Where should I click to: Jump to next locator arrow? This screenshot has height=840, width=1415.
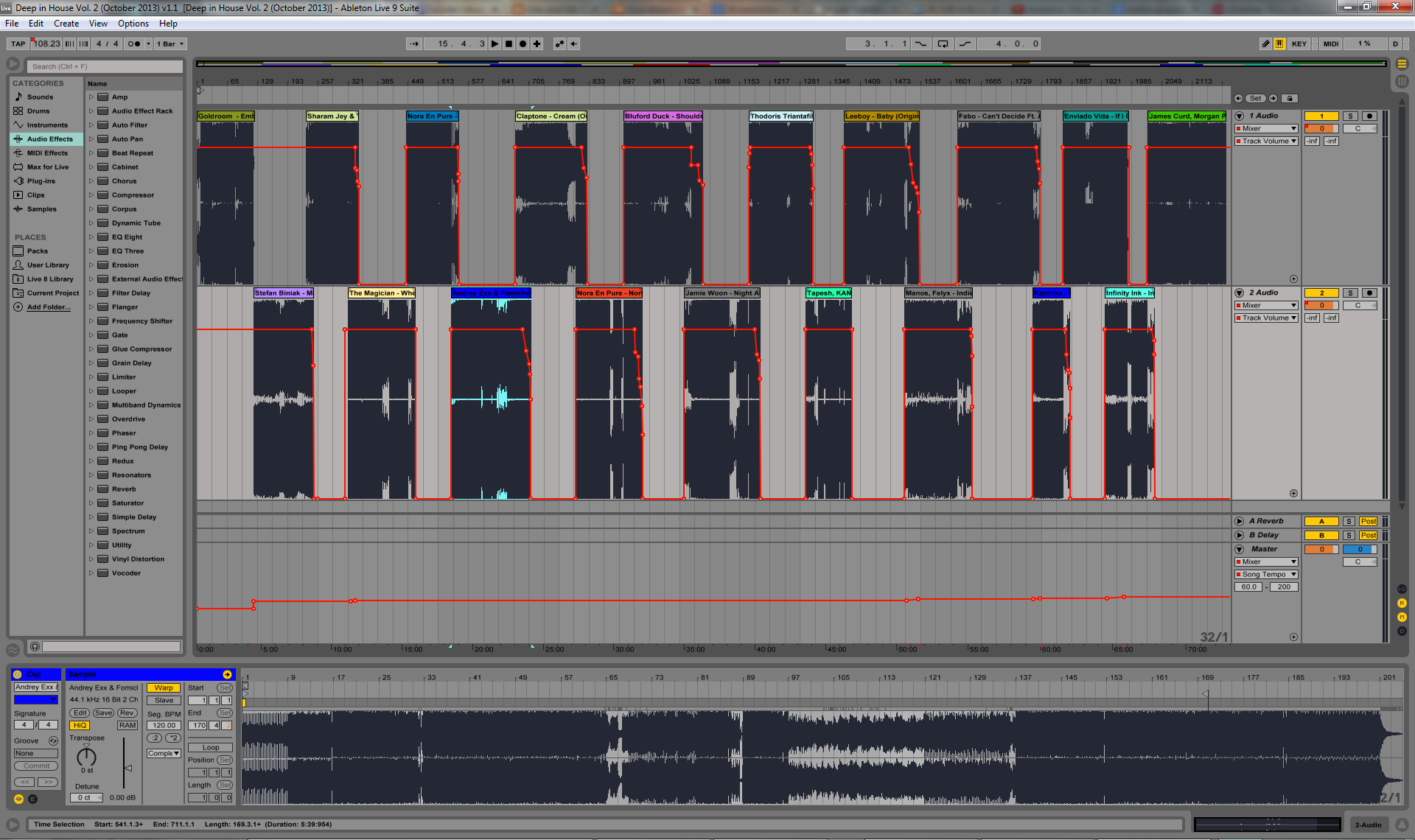click(x=1273, y=99)
